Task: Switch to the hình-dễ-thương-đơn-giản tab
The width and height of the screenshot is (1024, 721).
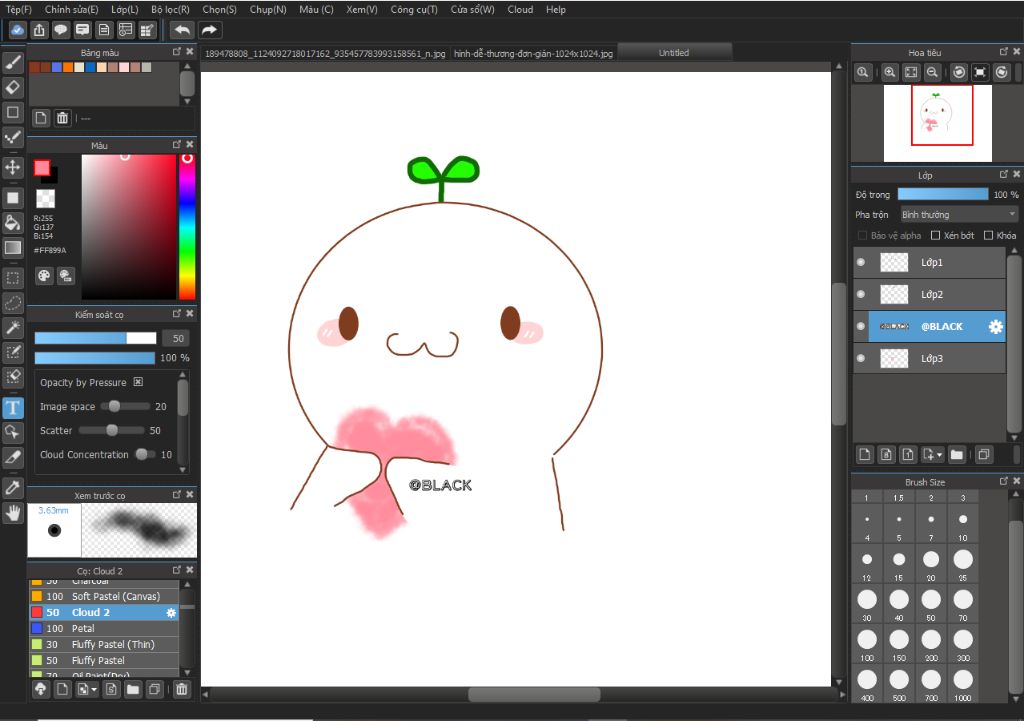Action: coord(533,54)
